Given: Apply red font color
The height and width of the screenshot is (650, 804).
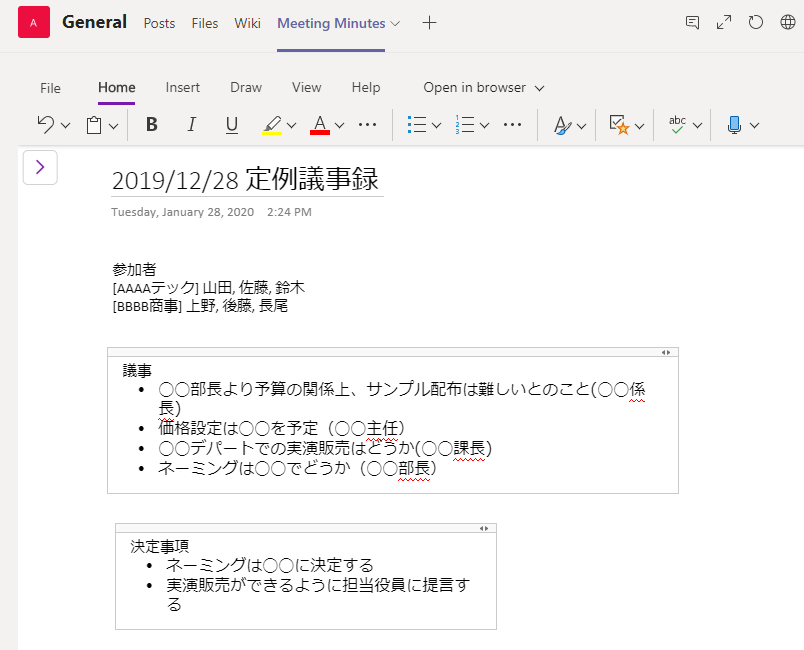Looking at the screenshot, I should [320, 125].
